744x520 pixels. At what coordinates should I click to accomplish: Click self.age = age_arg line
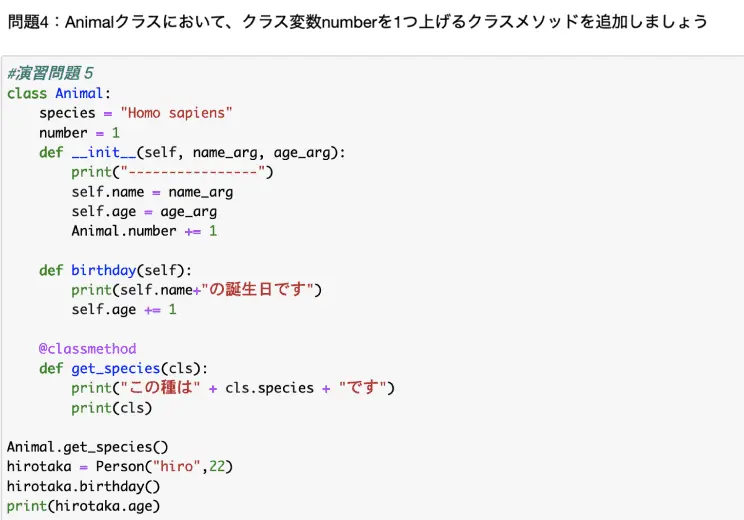click(x=144, y=212)
